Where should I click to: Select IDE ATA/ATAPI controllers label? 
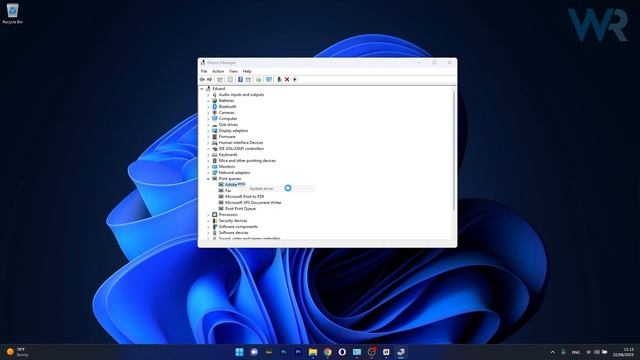241,149
